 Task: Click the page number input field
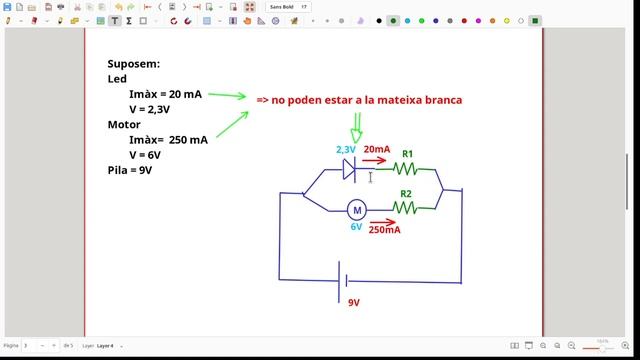tap(30, 346)
